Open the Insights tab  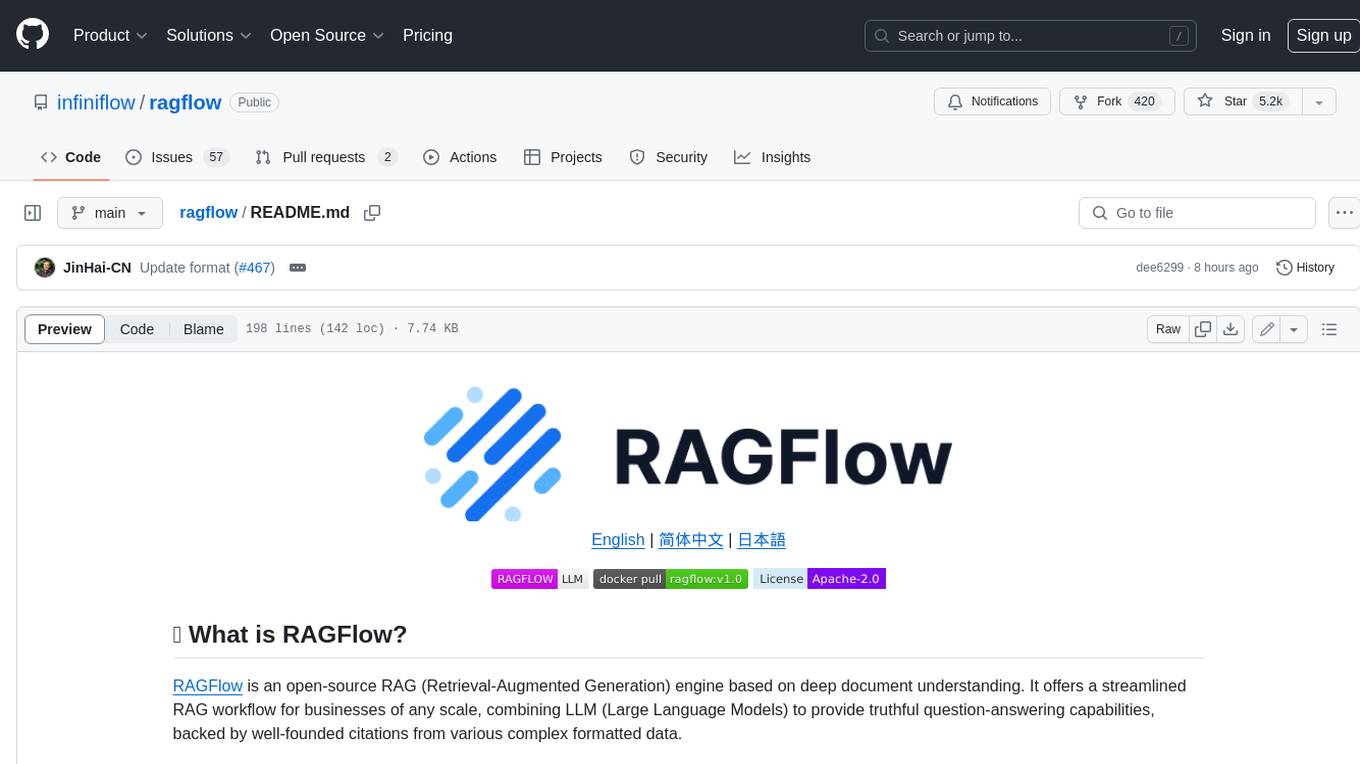tap(772, 157)
